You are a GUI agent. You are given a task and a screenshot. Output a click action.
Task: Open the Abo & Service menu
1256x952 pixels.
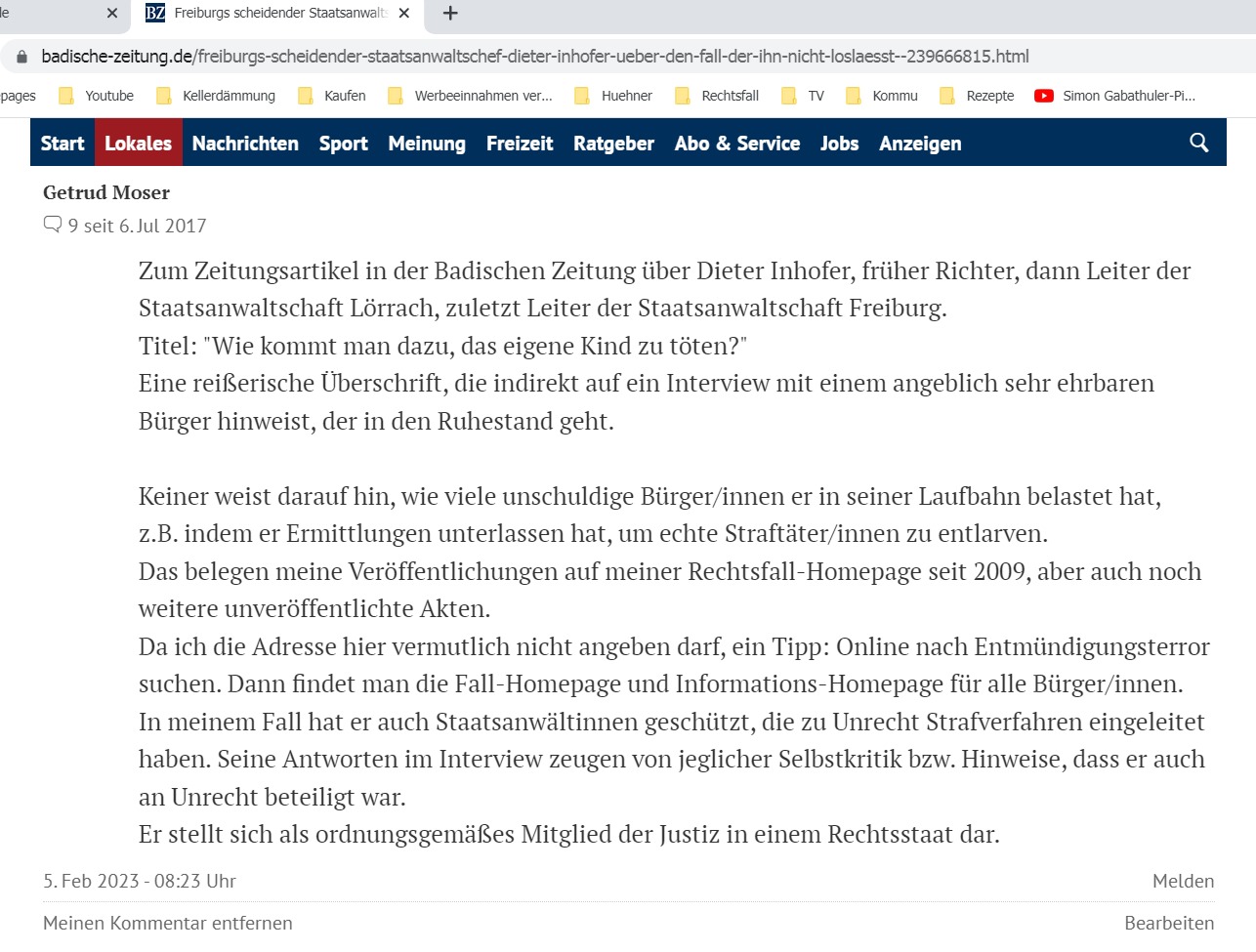737,144
